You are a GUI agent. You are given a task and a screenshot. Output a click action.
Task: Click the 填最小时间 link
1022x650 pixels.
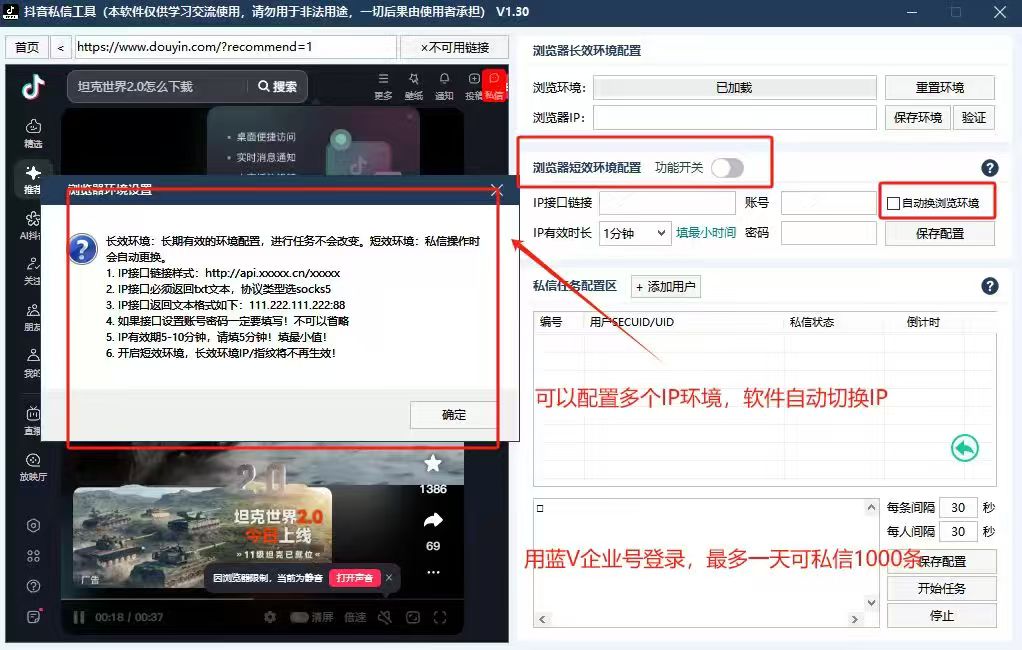[x=706, y=233]
